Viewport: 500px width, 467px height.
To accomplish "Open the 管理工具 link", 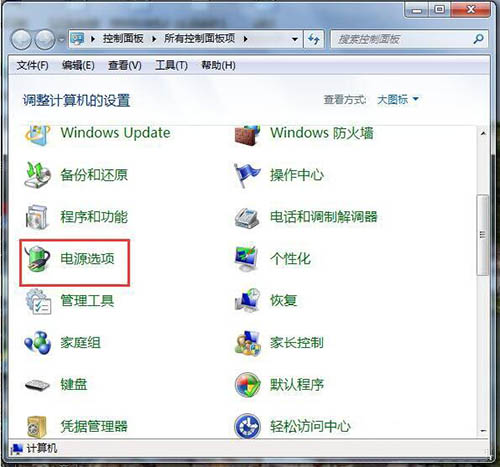I will pyautogui.click(x=87, y=301).
